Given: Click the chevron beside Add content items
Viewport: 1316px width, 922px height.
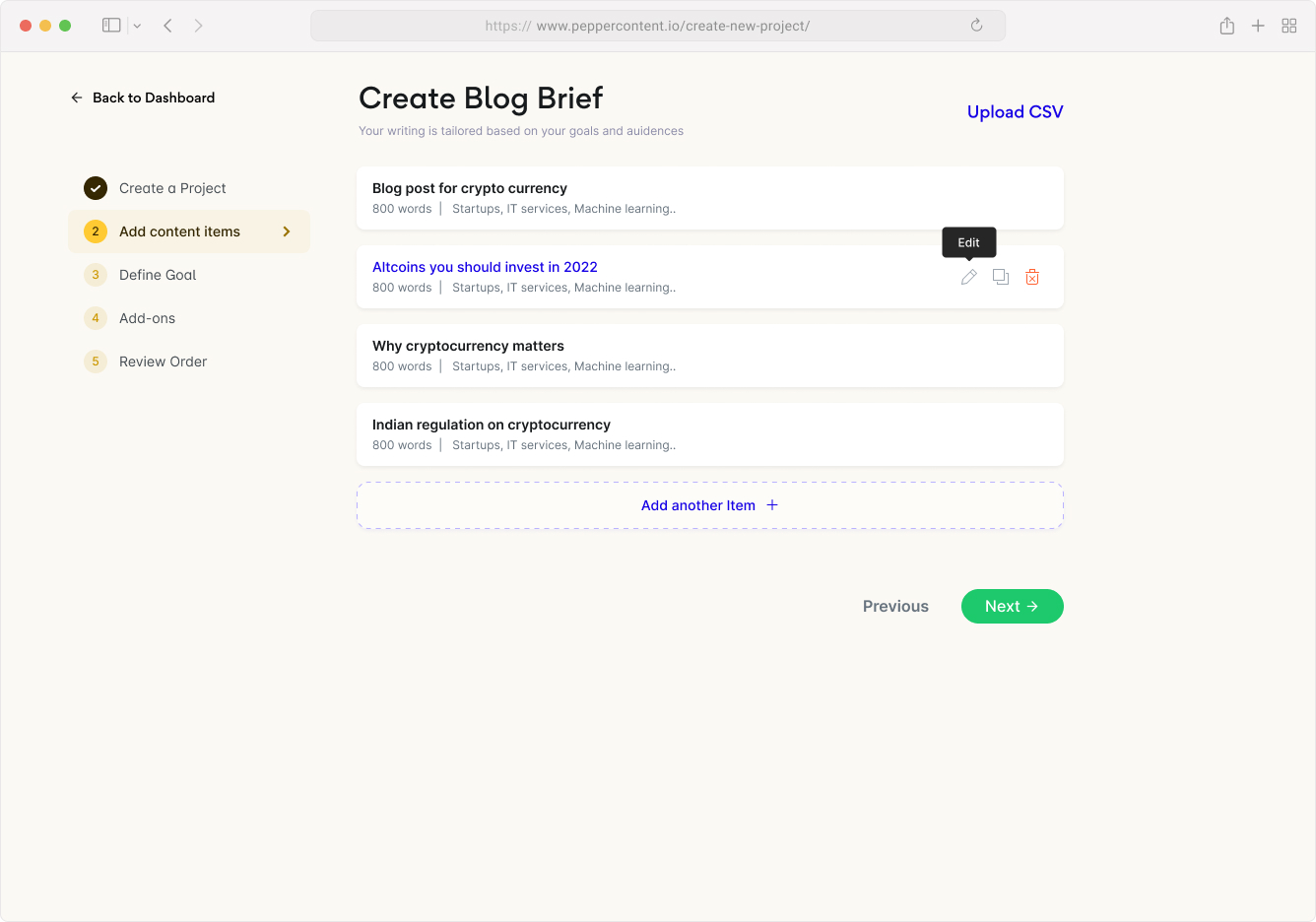Looking at the screenshot, I should point(287,231).
